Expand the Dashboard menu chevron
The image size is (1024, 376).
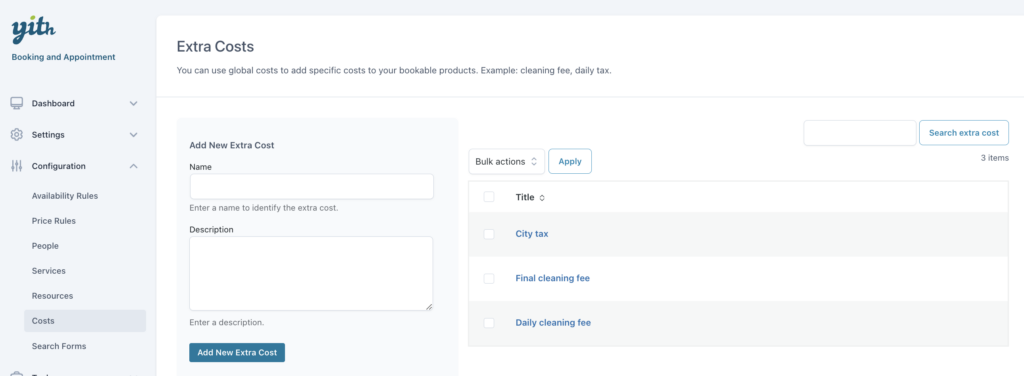pyautogui.click(x=133, y=103)
